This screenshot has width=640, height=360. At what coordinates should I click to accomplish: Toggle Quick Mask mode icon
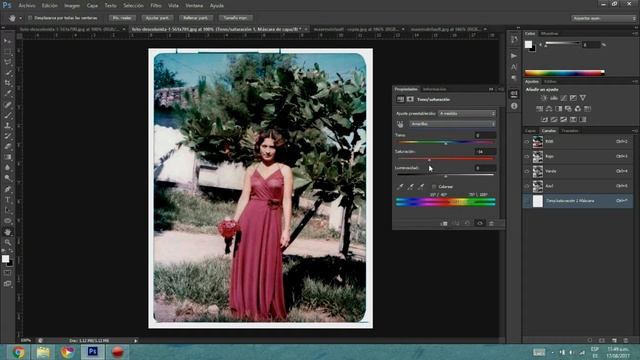pyautogui.click(x=7, y=273)
